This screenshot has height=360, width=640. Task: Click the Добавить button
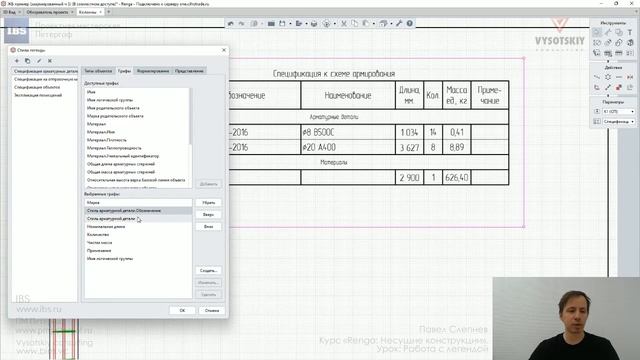coord(209,184)
